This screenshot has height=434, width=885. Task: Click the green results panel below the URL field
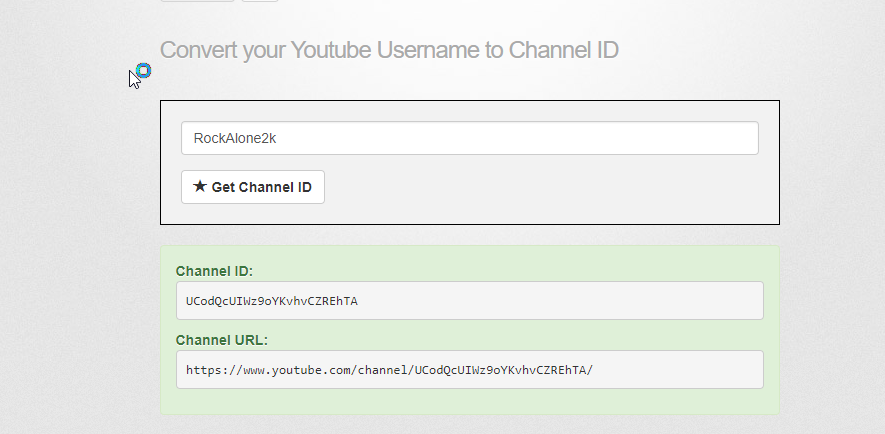pyautogui.click(x=469, y=402)
